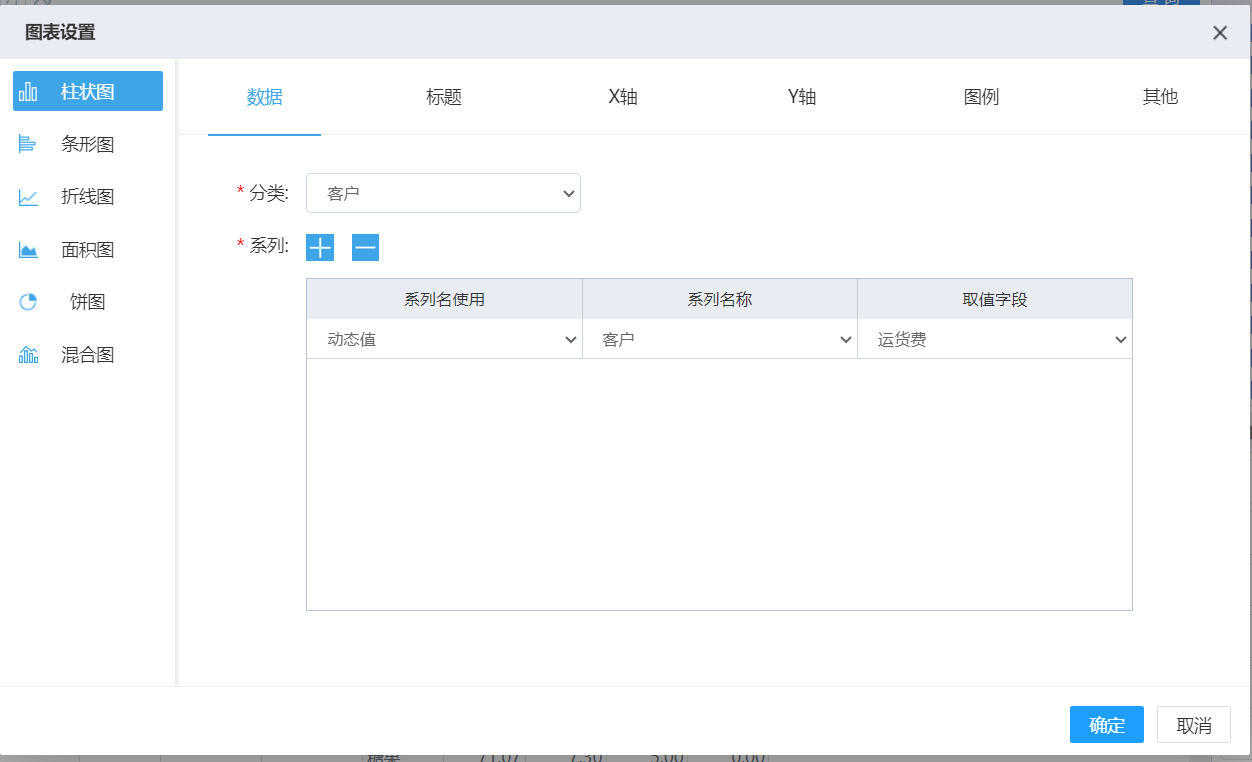Open the 其他 tab
This screenshot has height=762, width=1252.
(x=1160, y=97)
